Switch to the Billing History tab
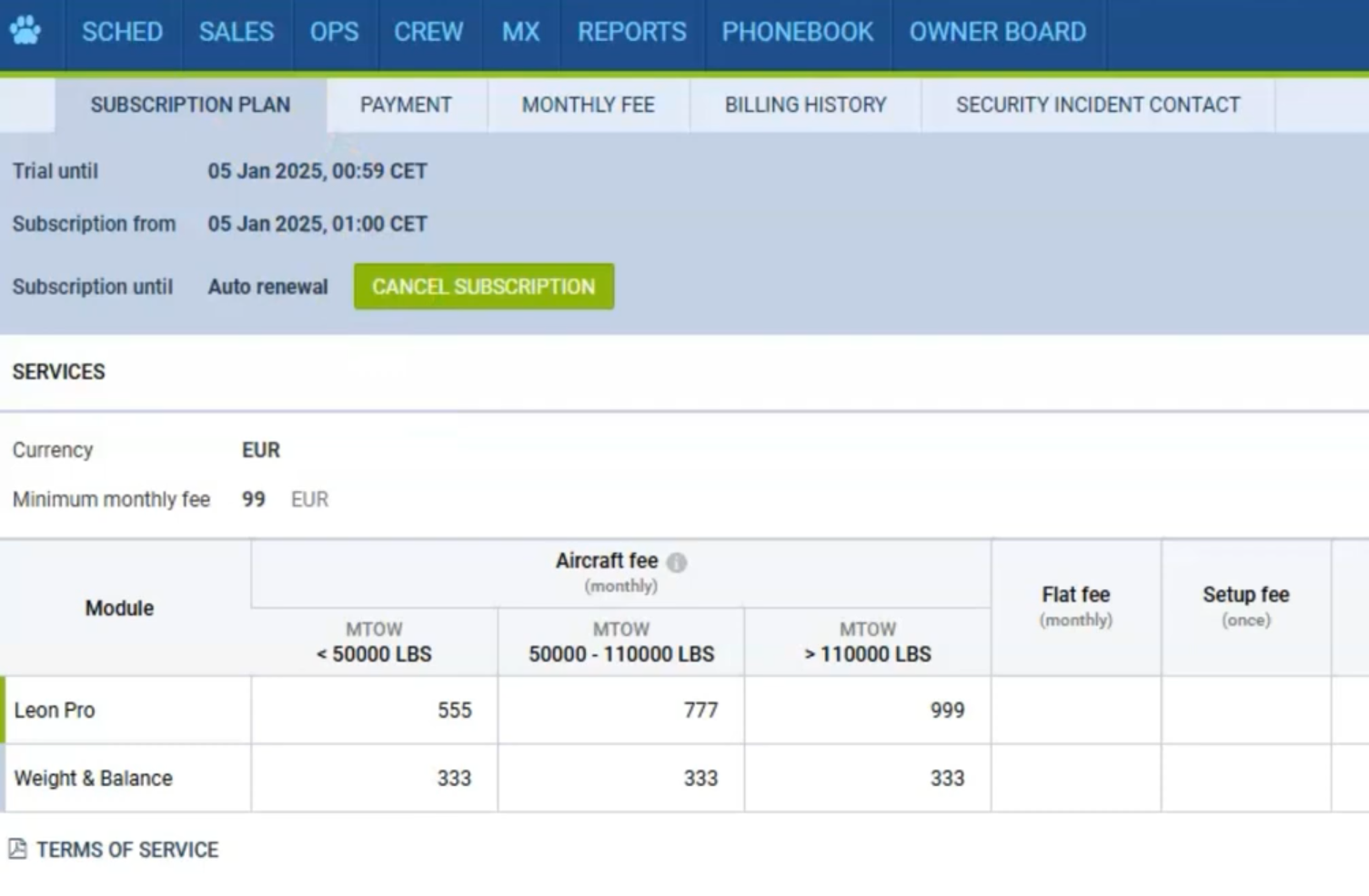 tap(806, 105)
